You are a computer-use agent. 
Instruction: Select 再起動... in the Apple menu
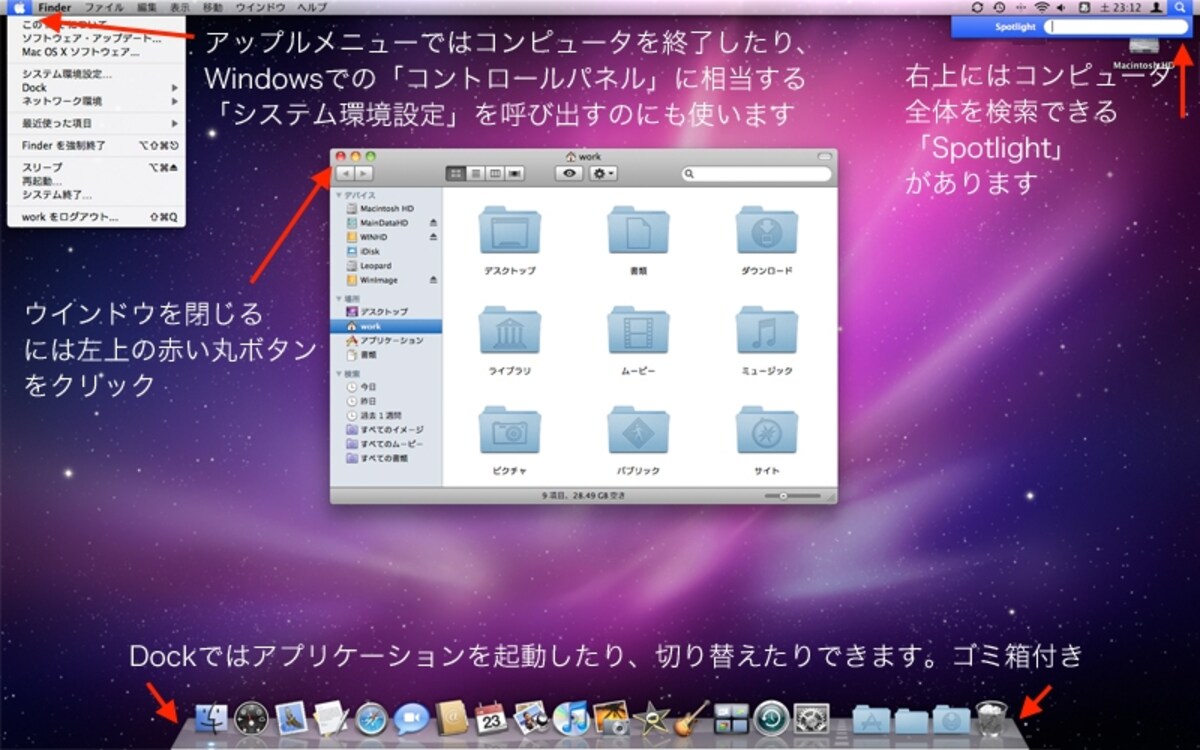coord(98,182)
